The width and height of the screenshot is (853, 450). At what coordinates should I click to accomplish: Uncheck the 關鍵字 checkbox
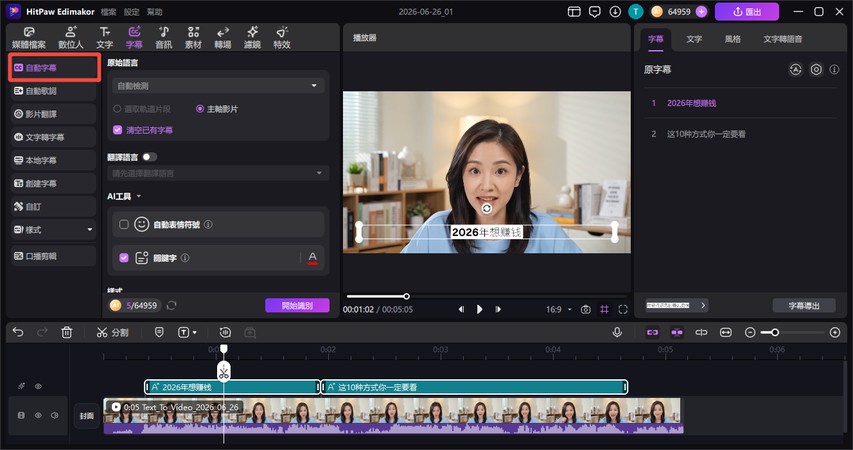pyautogui.click(x=124, y=257)
